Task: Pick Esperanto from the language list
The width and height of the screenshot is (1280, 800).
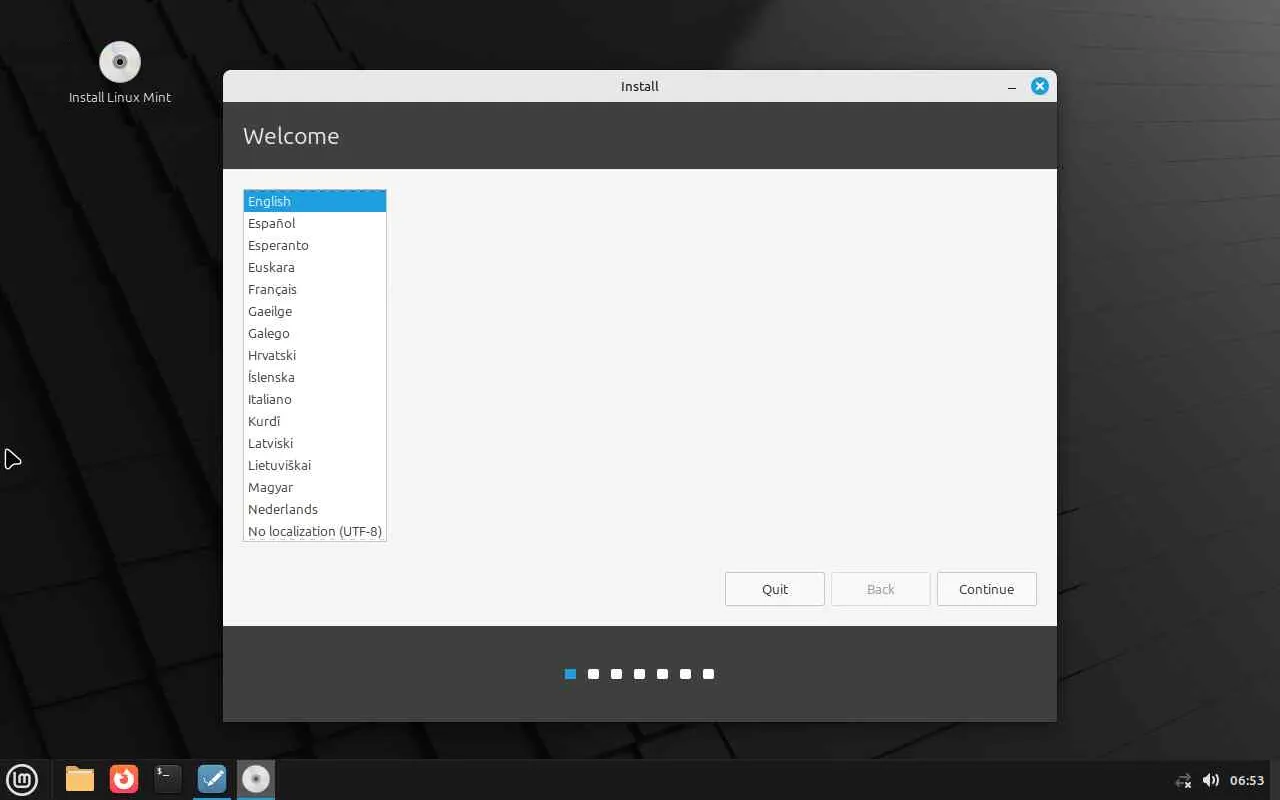Action: click(315, 245)
